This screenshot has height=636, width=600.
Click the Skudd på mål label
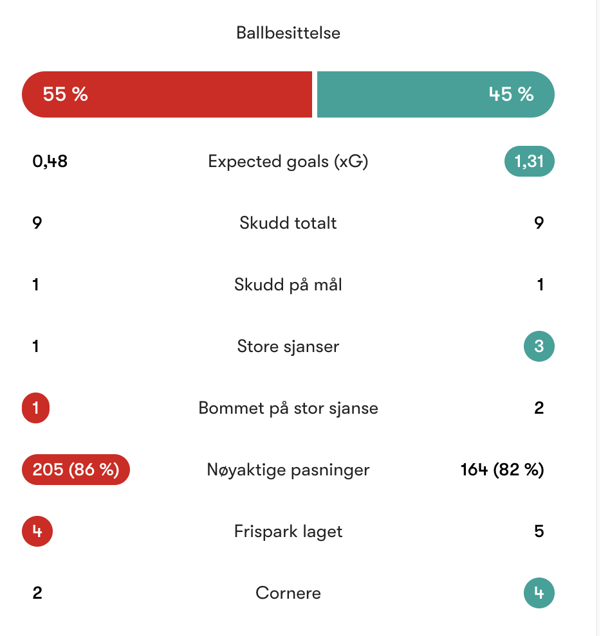(x=288, y=285)
